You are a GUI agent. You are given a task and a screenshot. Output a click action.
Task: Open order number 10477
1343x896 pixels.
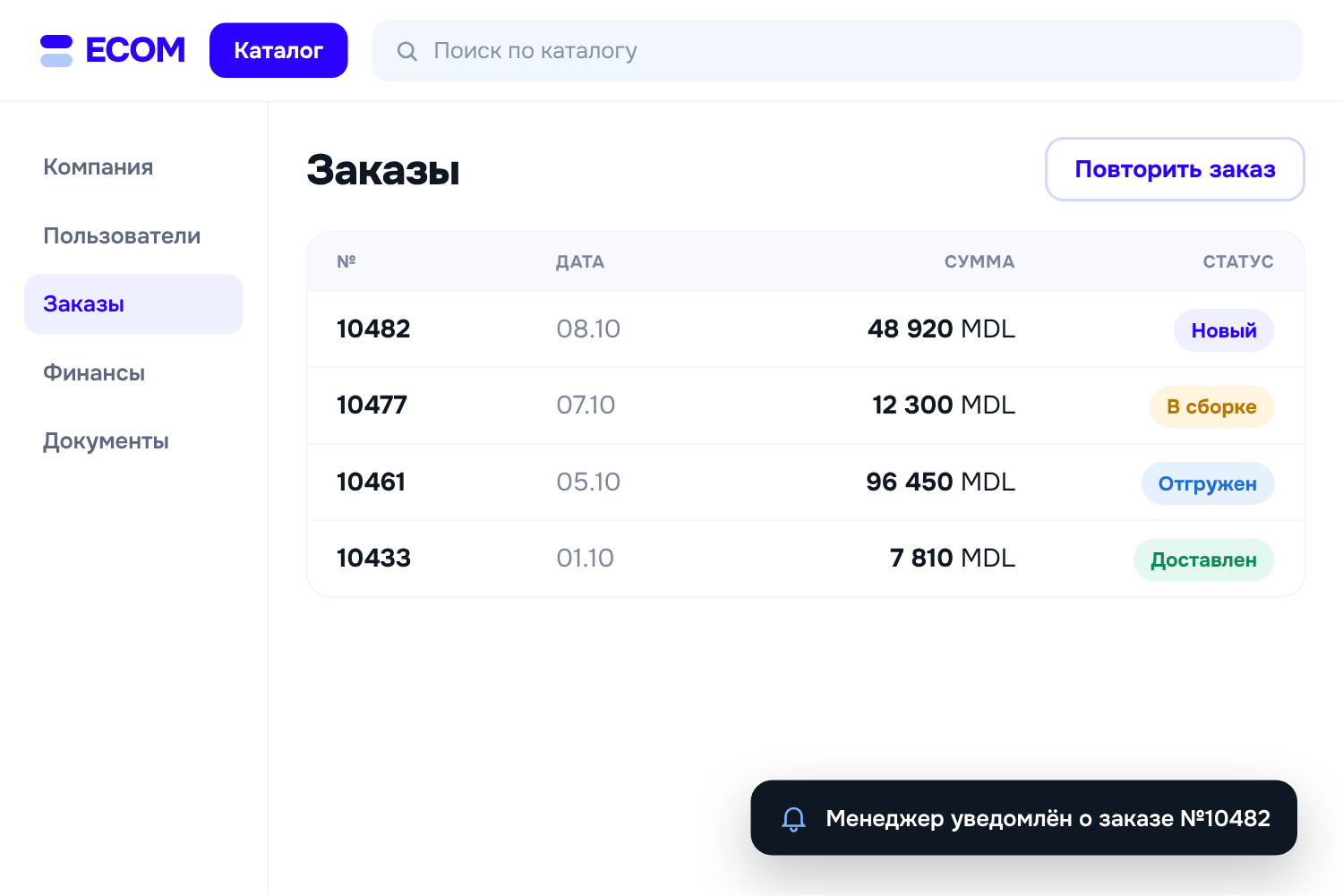click(x=372, y=405)
